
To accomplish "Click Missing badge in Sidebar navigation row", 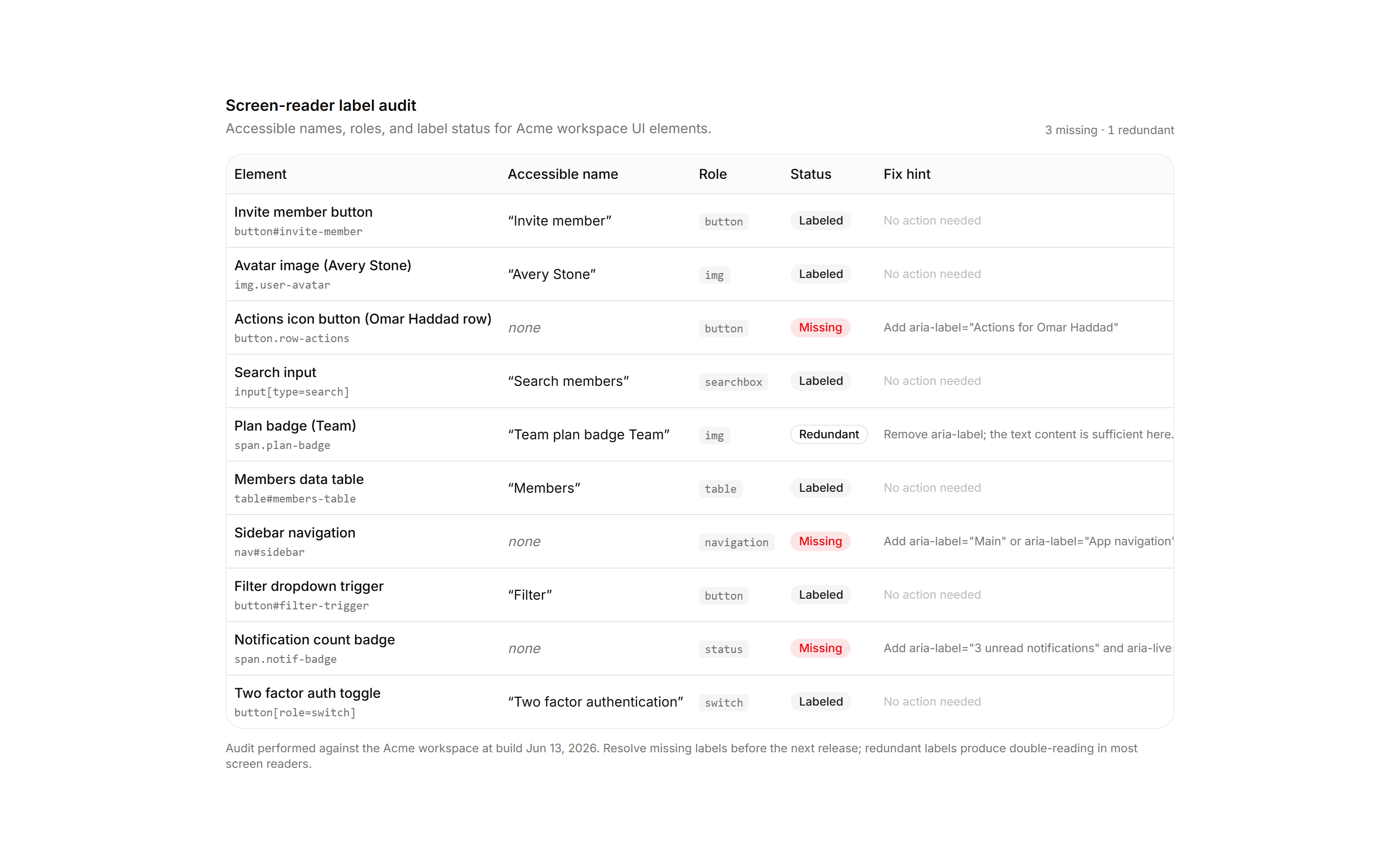I will pos(820,541).
